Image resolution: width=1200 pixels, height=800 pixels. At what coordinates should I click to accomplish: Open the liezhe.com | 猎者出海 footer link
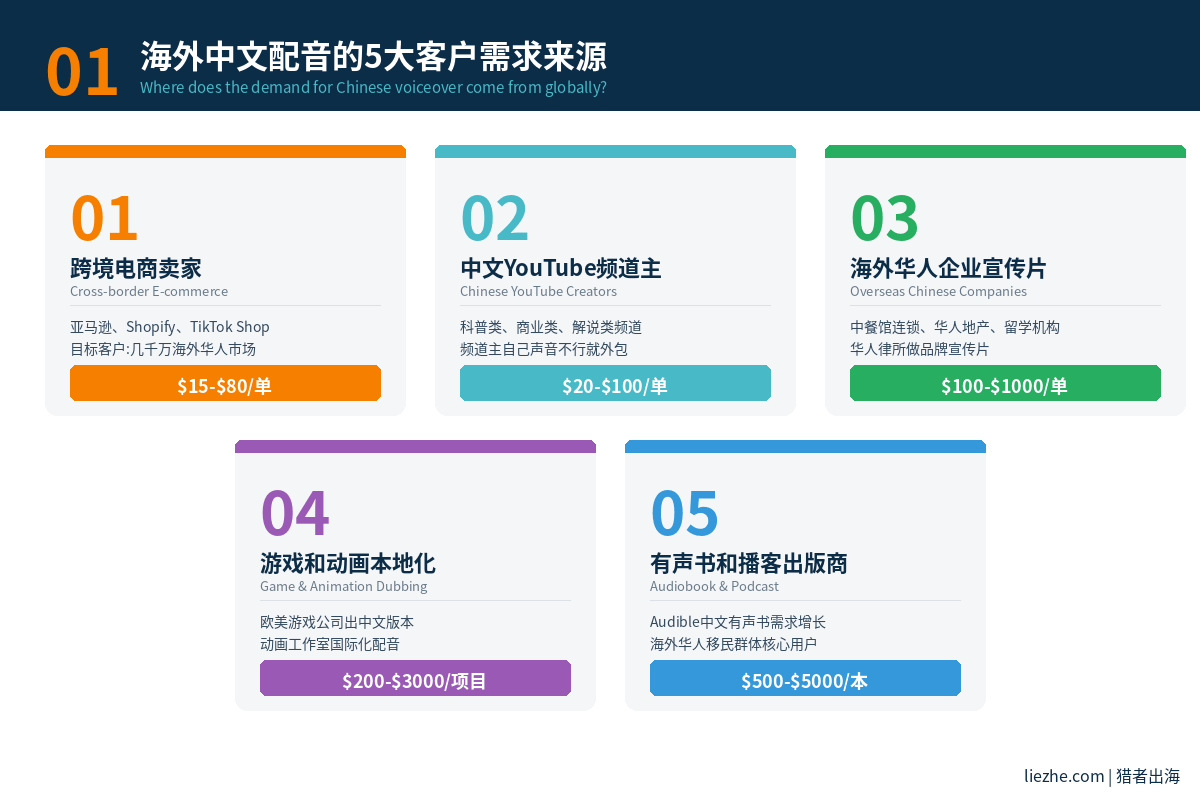[x=1102, y=776]
